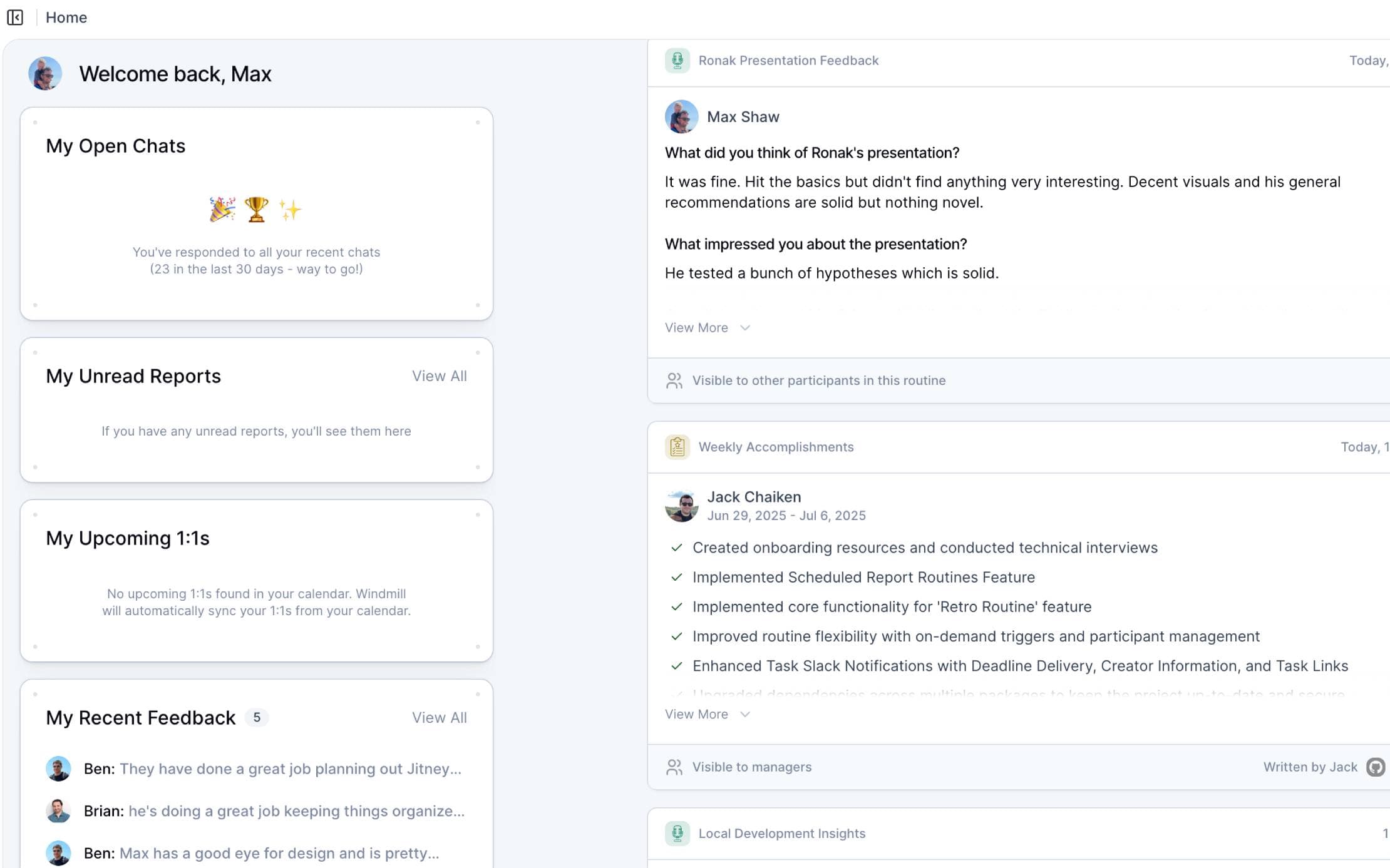Click the GitHub icon next to Written by Jack
Image resolution: width=1390 pixels, height=868 pixels.
[1375, 767]
